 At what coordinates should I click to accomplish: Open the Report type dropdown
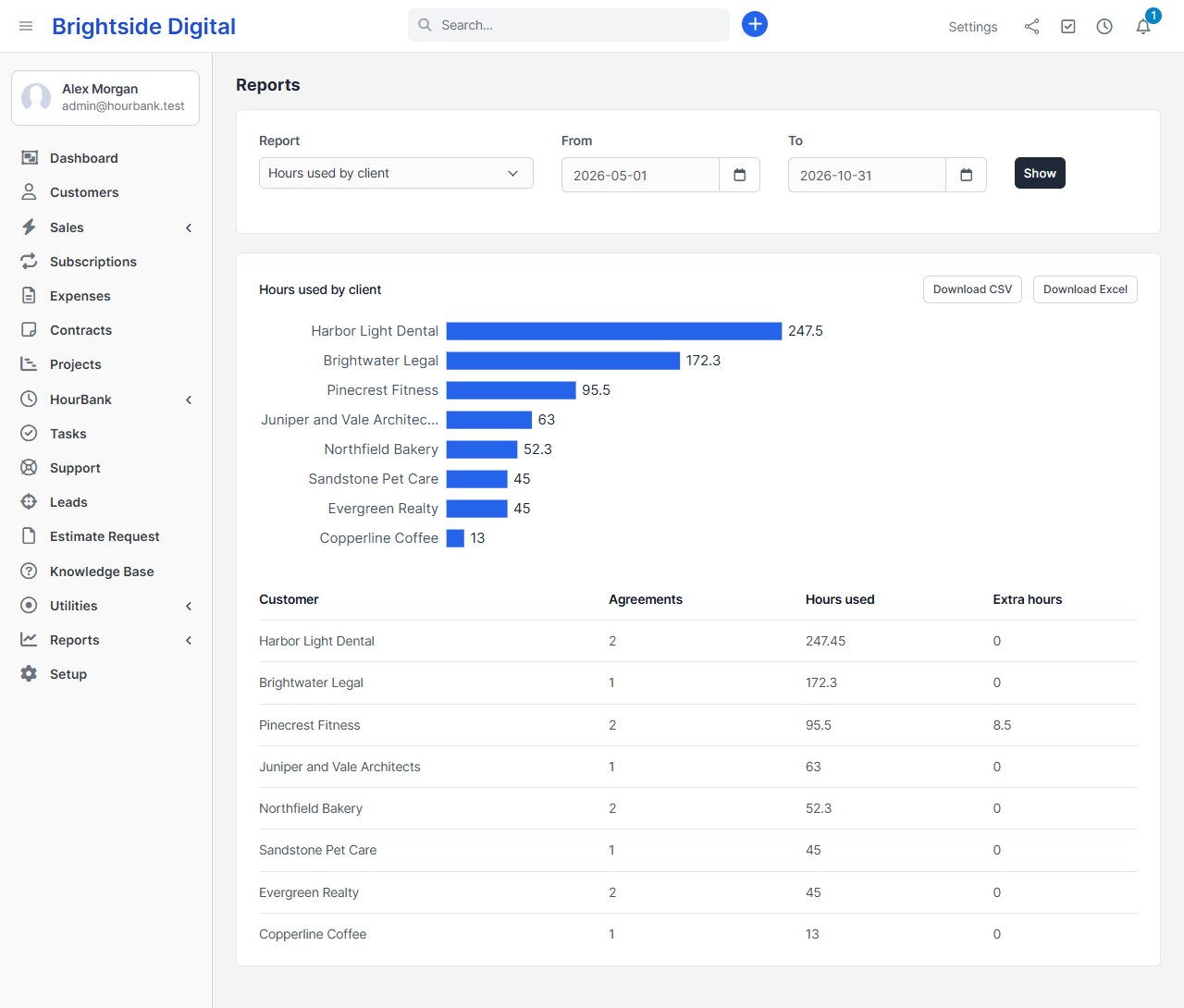(x=396, y=173)
